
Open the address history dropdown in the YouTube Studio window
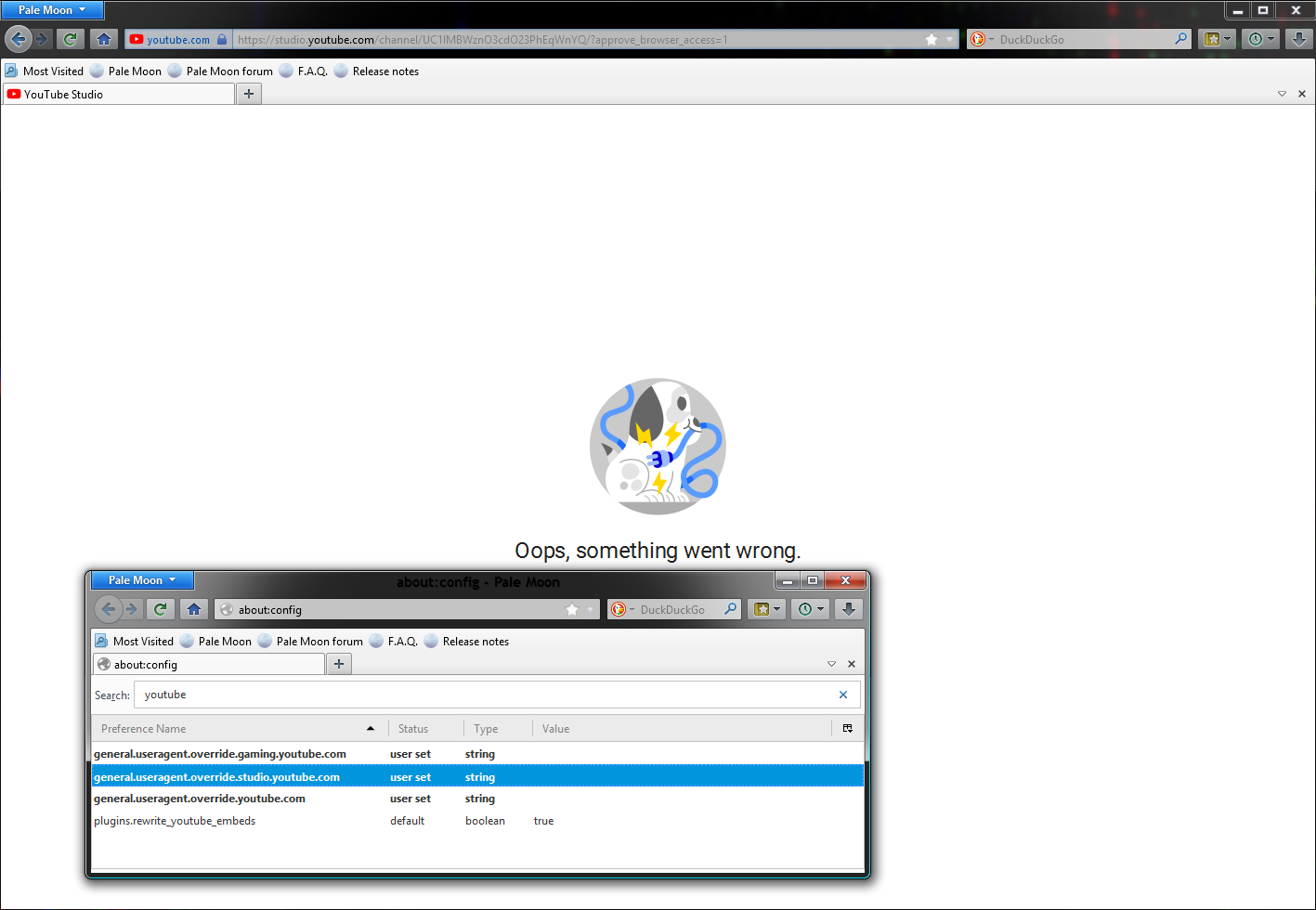pyautogui.click(x=949, y=39)
